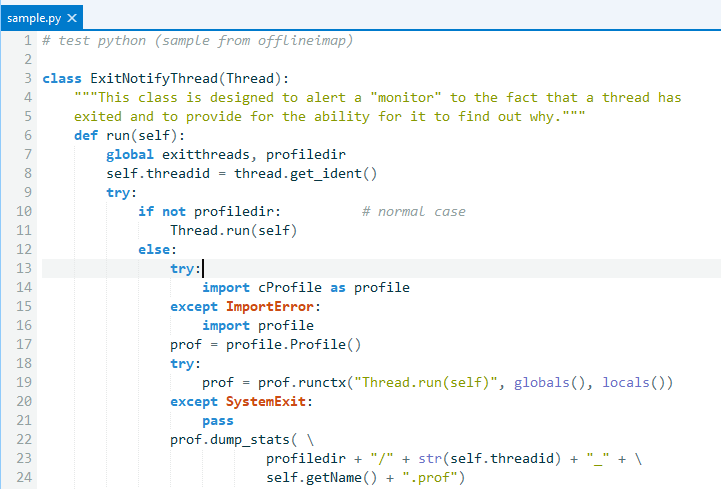Click 'SystemExit' in the except statement
This screenshot has width=721, height=489.
click(266, 401)
